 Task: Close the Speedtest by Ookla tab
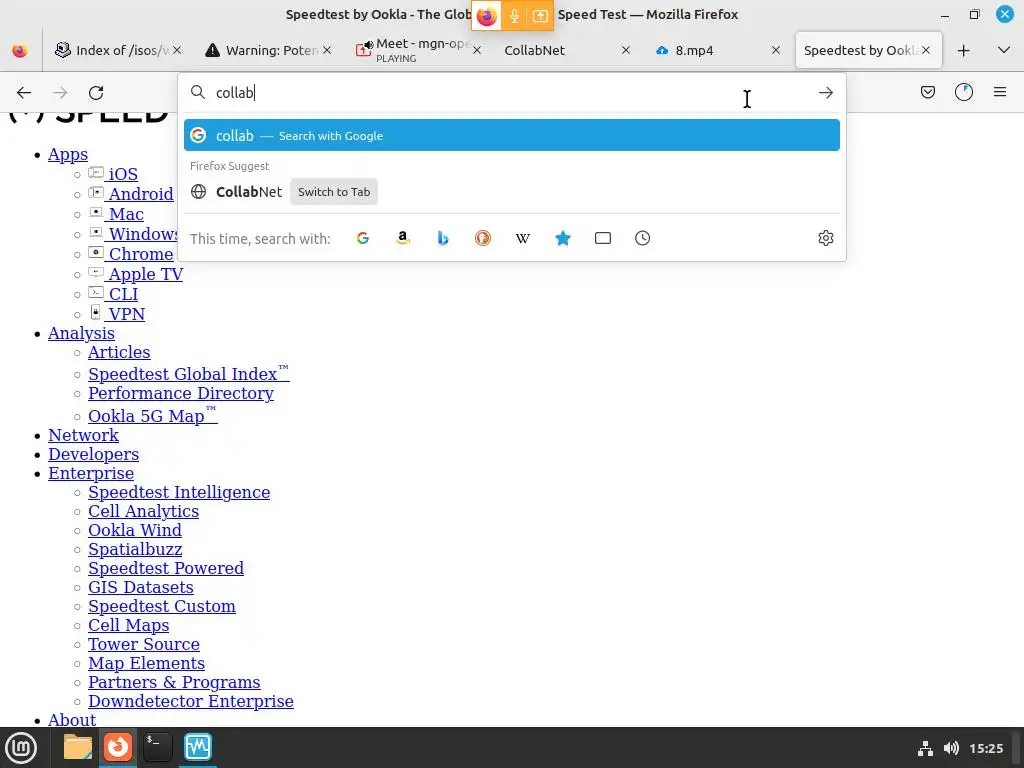pyautogui.click(x=926, y=50)
